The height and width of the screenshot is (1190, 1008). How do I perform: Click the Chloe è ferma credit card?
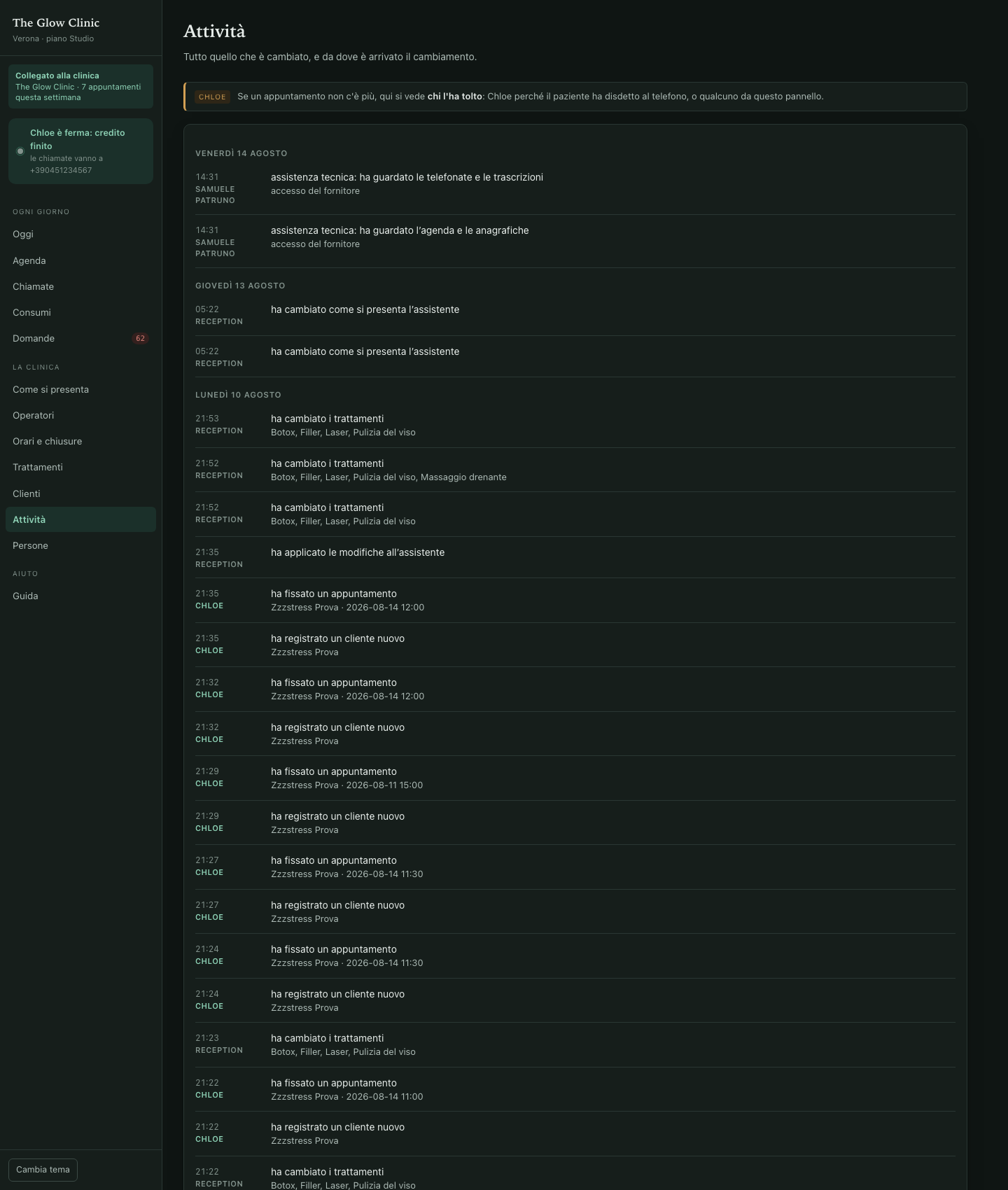tap(80, 151)
